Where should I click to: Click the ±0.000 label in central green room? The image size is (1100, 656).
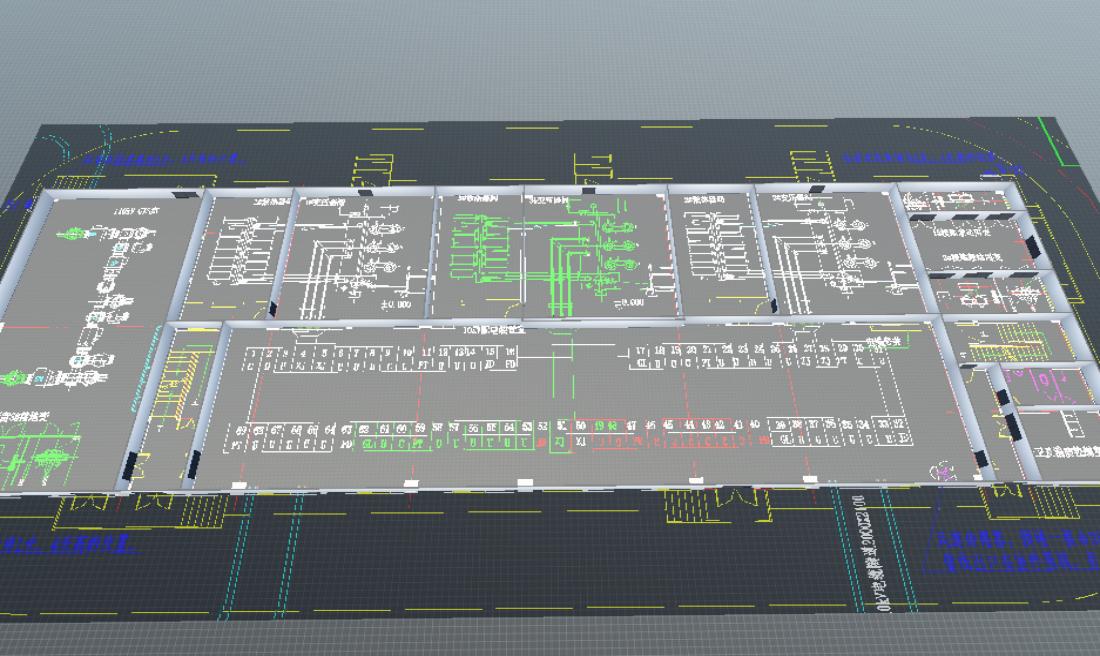point(630,303)
